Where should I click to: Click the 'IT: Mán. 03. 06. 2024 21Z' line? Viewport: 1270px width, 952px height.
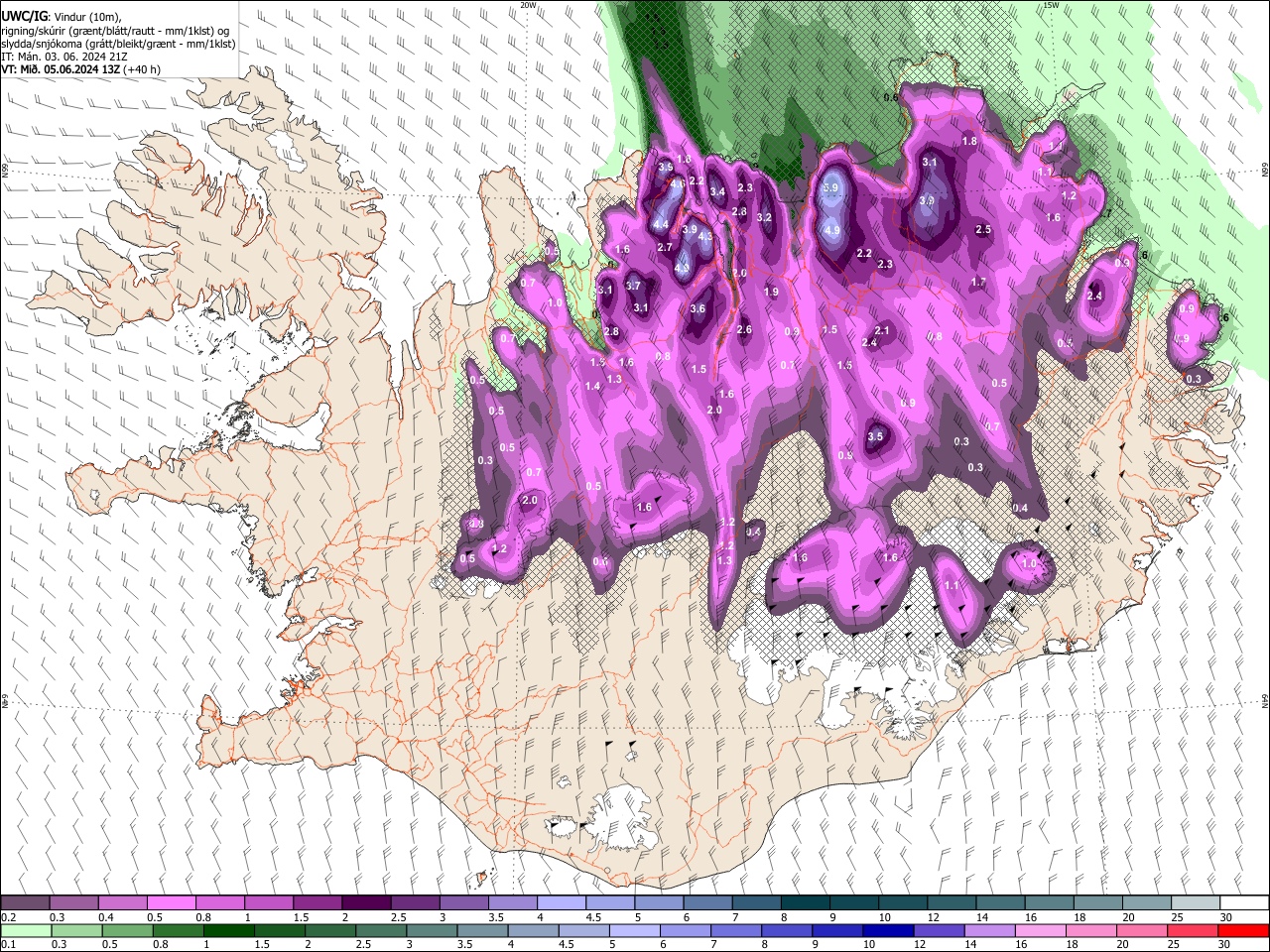[63, 57]
